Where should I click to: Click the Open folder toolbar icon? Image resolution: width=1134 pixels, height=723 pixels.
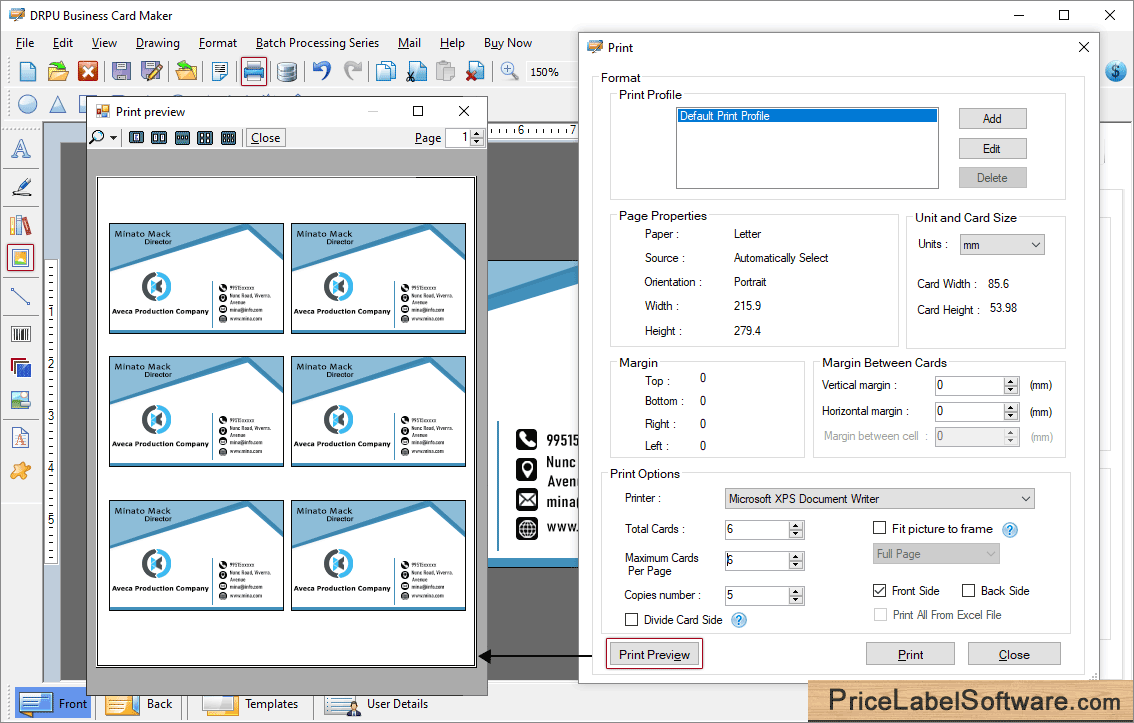pyautogui.click(x=58, y=72)
